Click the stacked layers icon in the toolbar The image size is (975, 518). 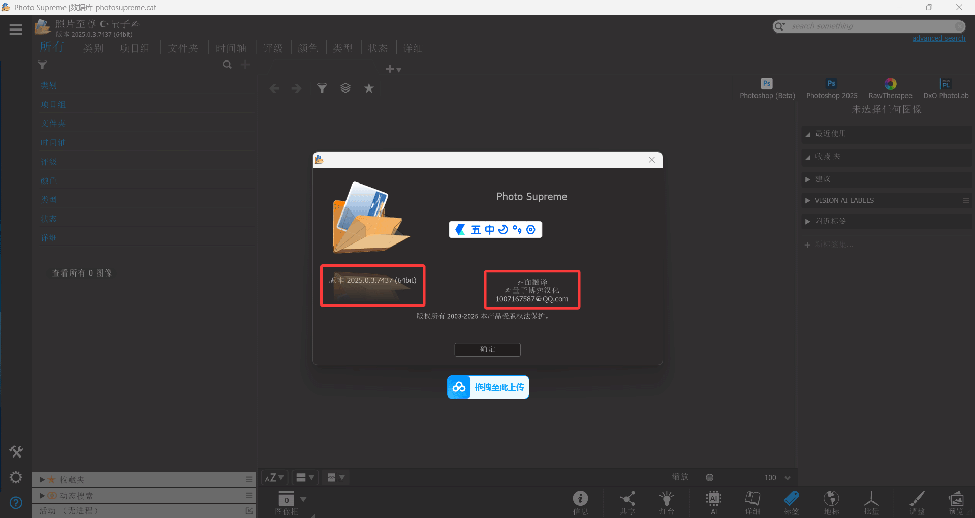(346, 88)
